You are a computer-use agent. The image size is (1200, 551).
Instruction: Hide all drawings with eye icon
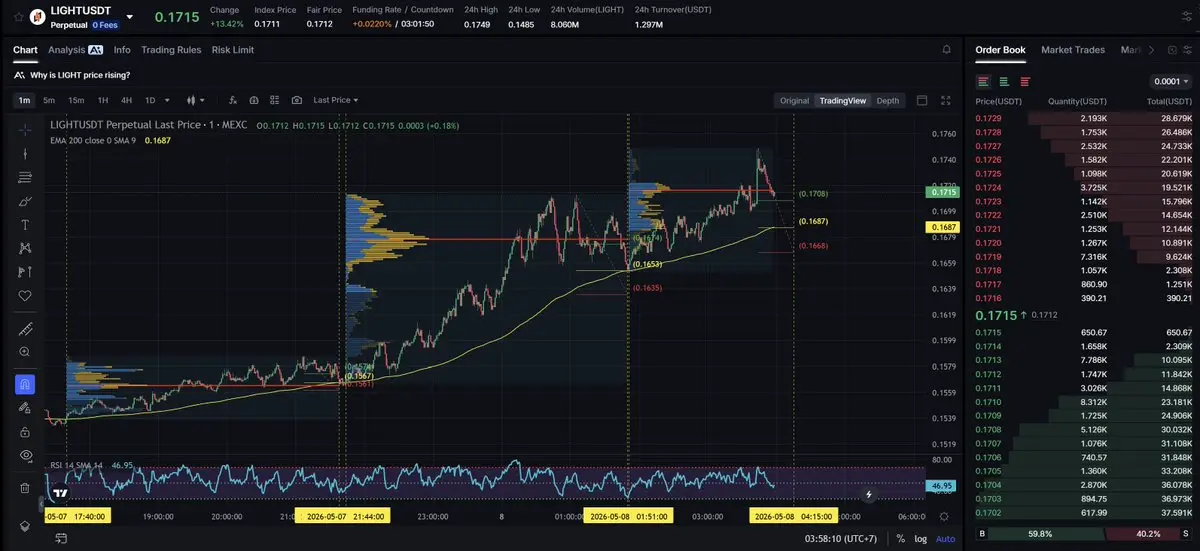tap(25, 455)
